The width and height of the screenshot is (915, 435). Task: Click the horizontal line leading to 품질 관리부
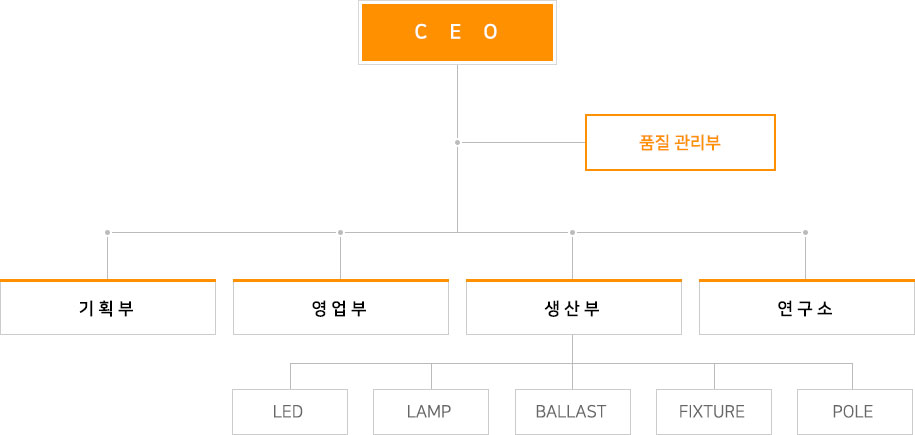click(x=520, y=143)
